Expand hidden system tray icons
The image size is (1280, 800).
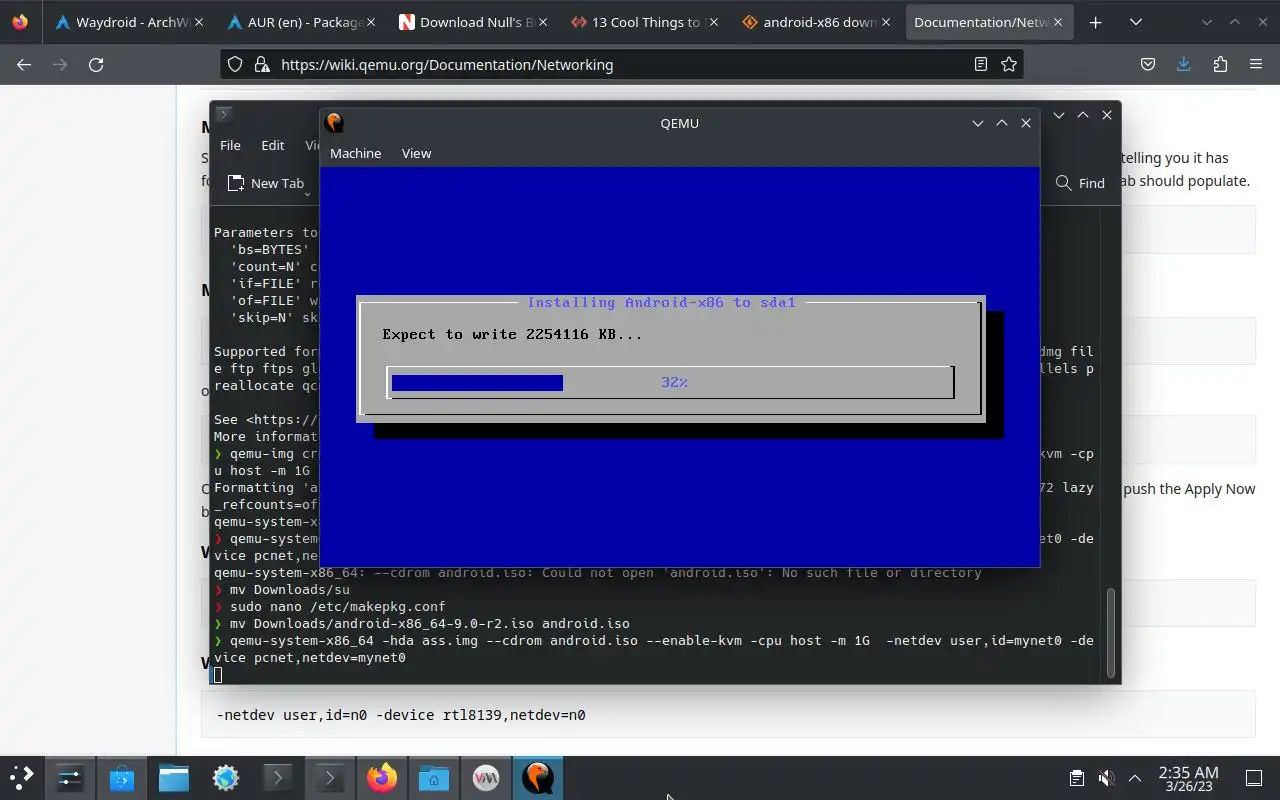[x=1134, y=778]
